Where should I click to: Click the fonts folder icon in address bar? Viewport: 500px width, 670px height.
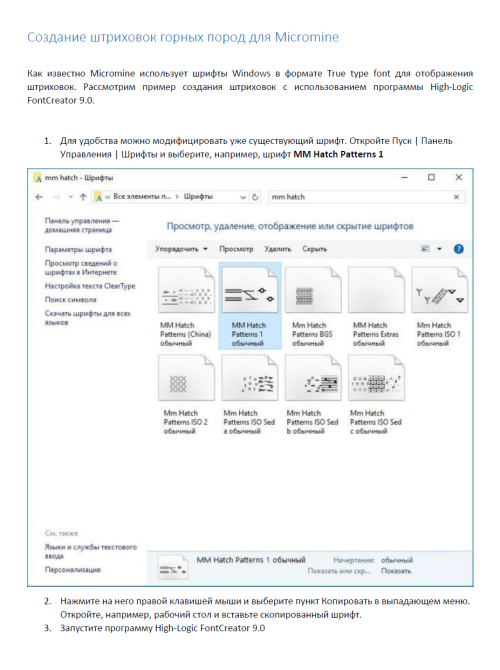(x=99, y=197)
